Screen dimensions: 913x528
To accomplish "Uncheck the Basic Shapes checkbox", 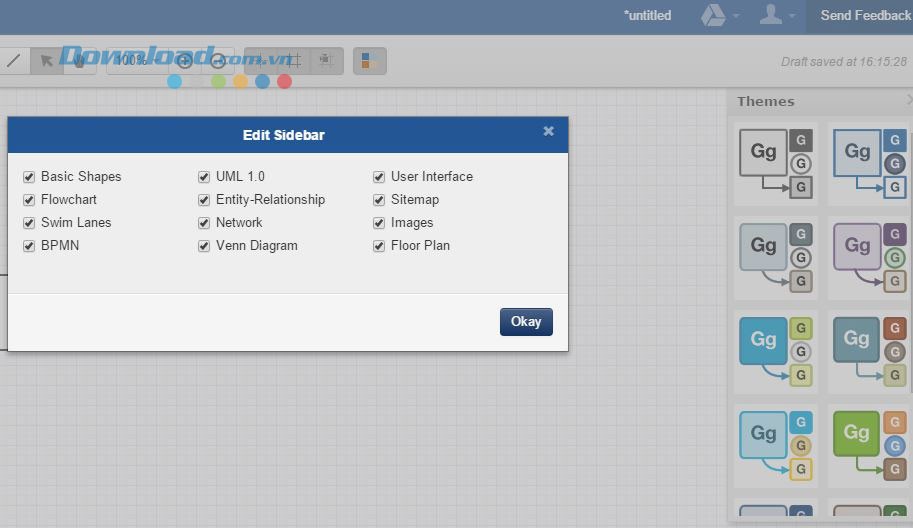I will pos(29,177).
